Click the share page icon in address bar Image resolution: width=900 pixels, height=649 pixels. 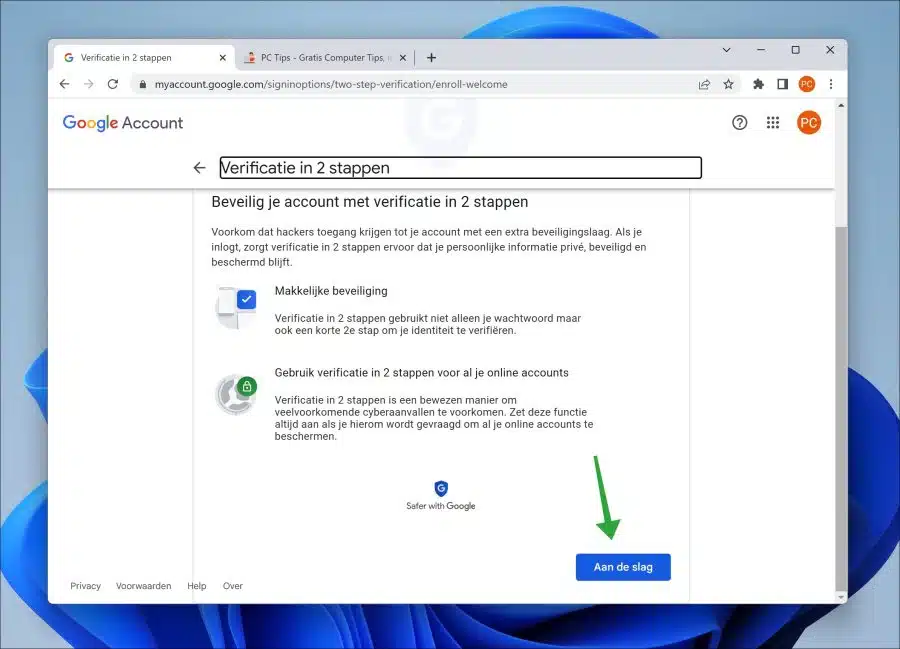click(x=704, y=84)
